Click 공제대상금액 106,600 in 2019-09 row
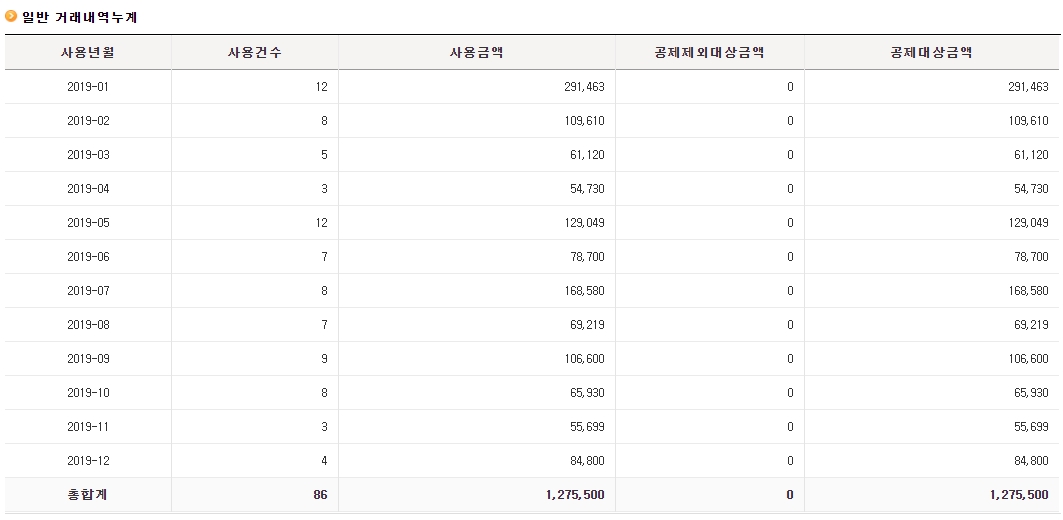1063x520 pixels. (1028, 359)
